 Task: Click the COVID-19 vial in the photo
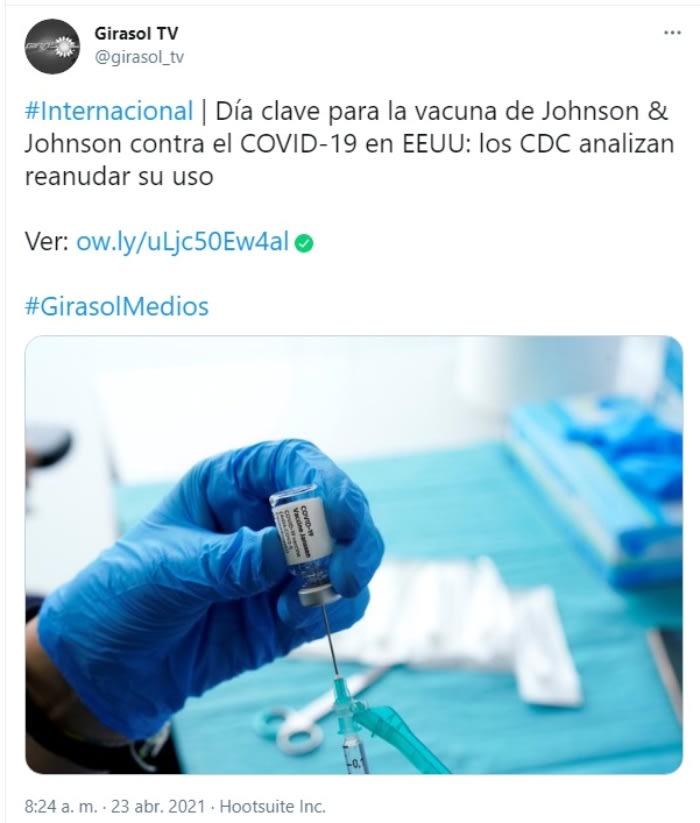click(305, 544)
